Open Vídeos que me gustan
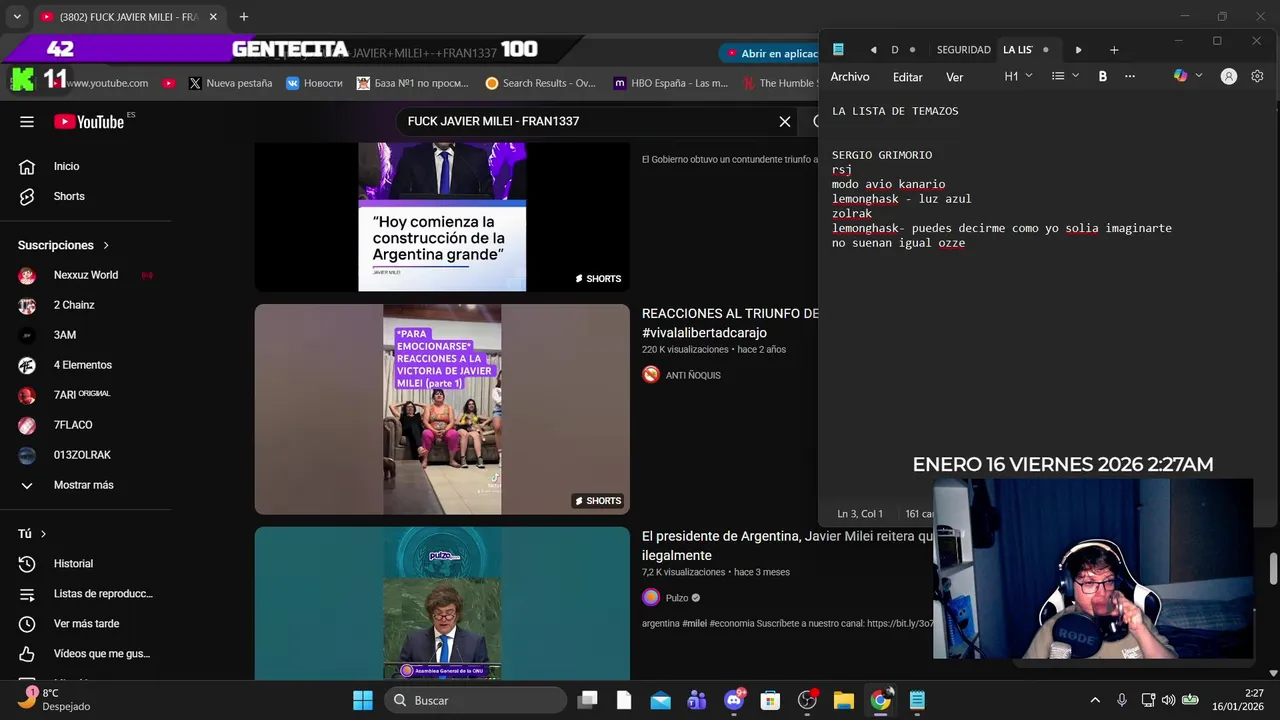Viewport: 1280px width, 720px height. (101, 654)
